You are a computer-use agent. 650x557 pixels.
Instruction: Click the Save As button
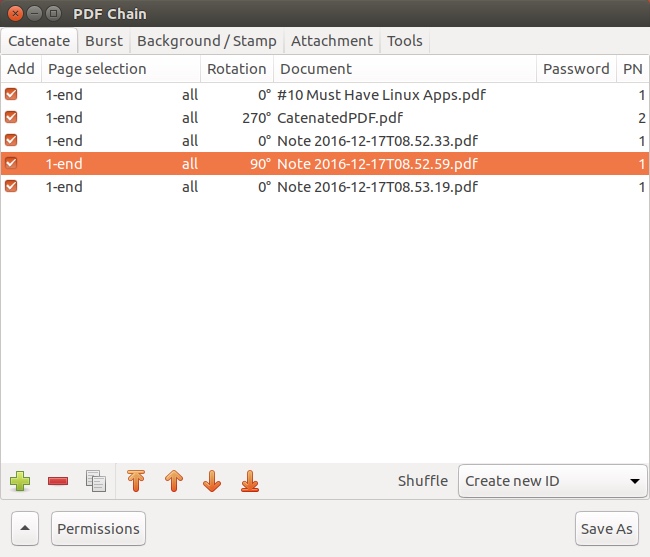[x=606, y=528]
